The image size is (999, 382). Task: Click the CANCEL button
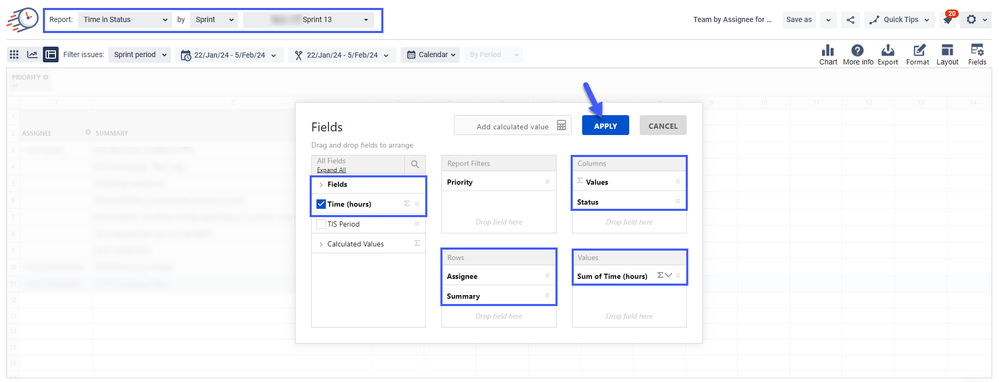(663, 125)
